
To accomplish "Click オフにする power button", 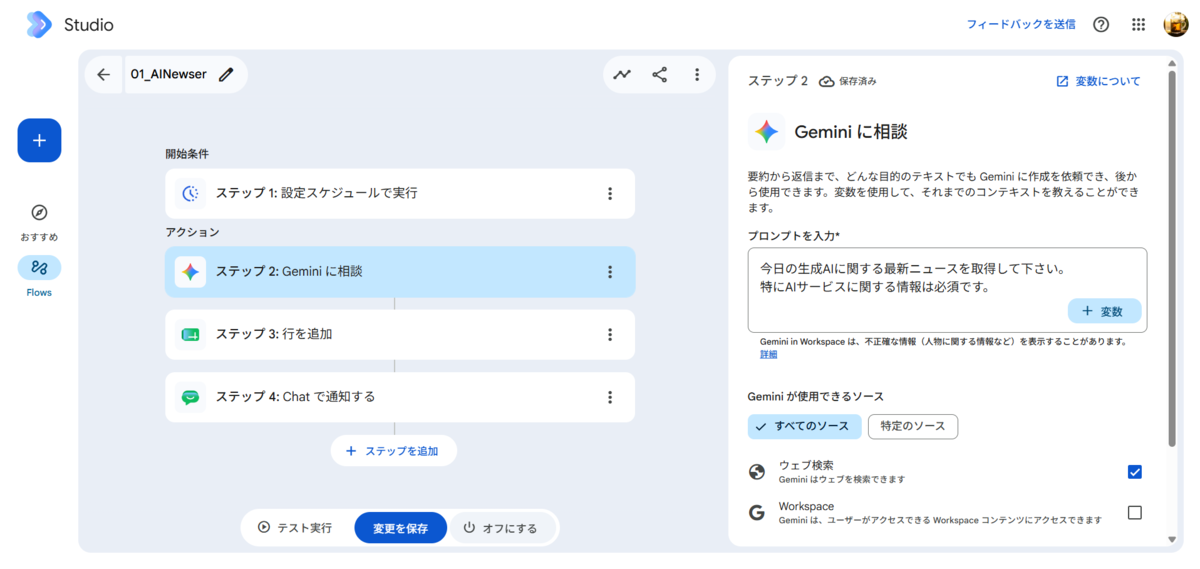I will (500, 528).
